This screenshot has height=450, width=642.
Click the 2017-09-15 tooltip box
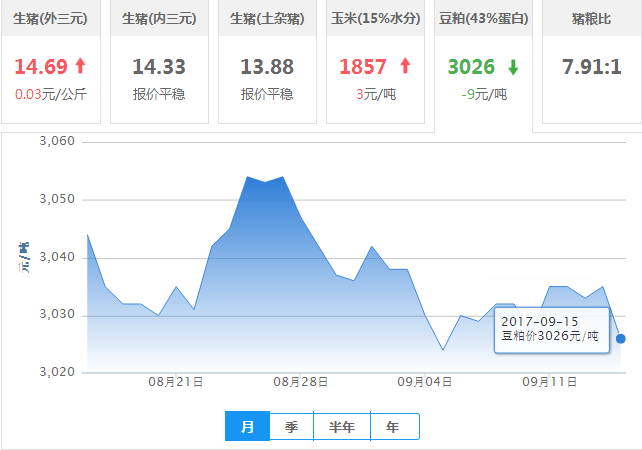tap(552, 330)
